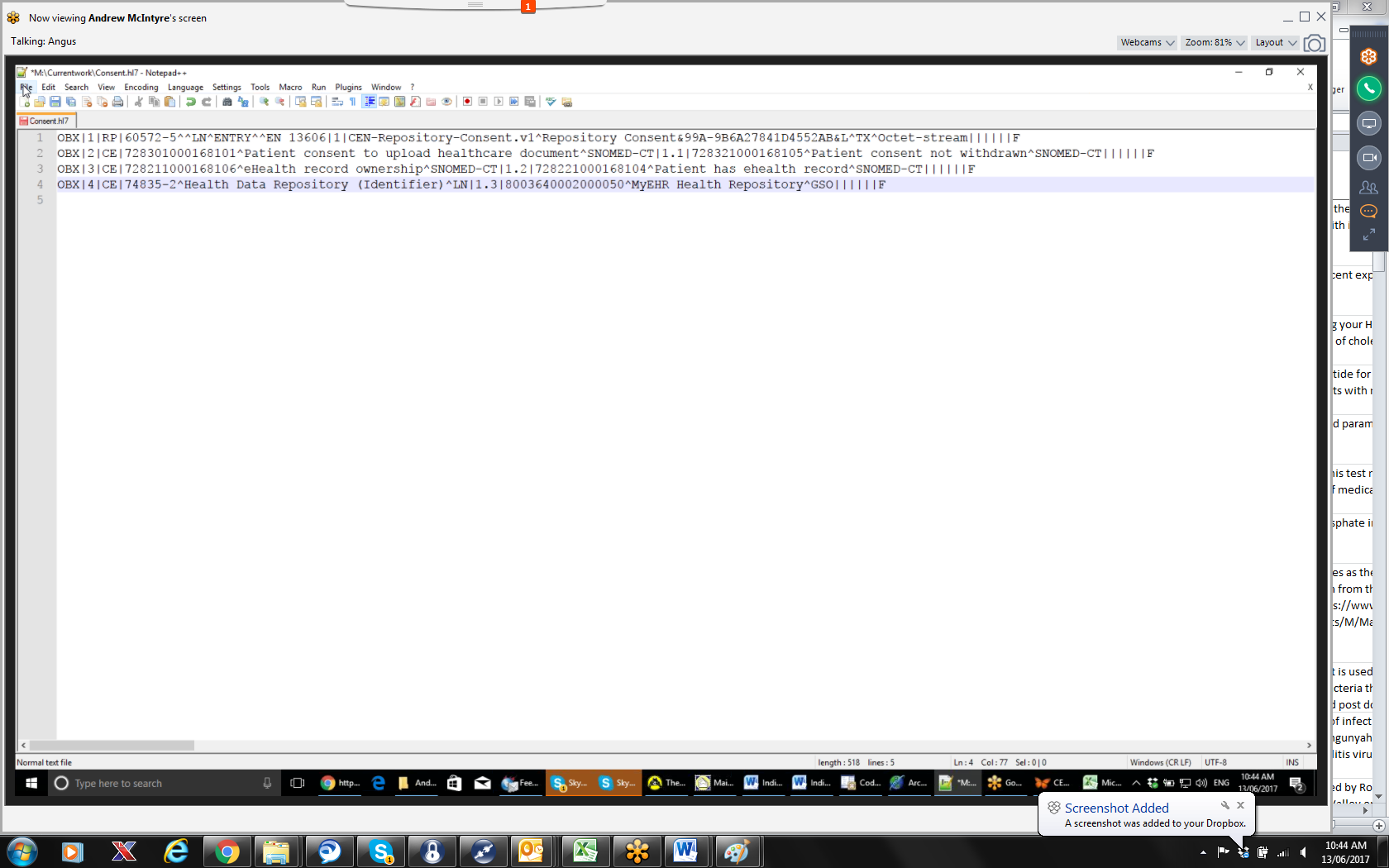The image size is (1389, 868).
Task: Open the Encoding menu in Notepad++
Action: tap(141, 87)
